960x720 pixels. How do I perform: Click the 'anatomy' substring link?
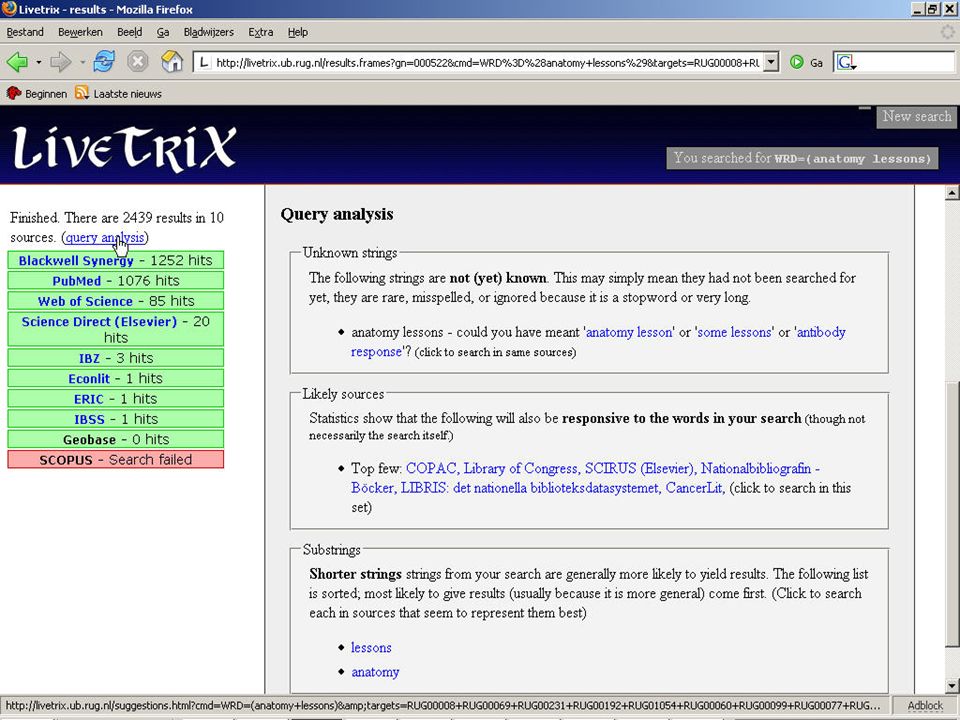(x=375, y=672)
